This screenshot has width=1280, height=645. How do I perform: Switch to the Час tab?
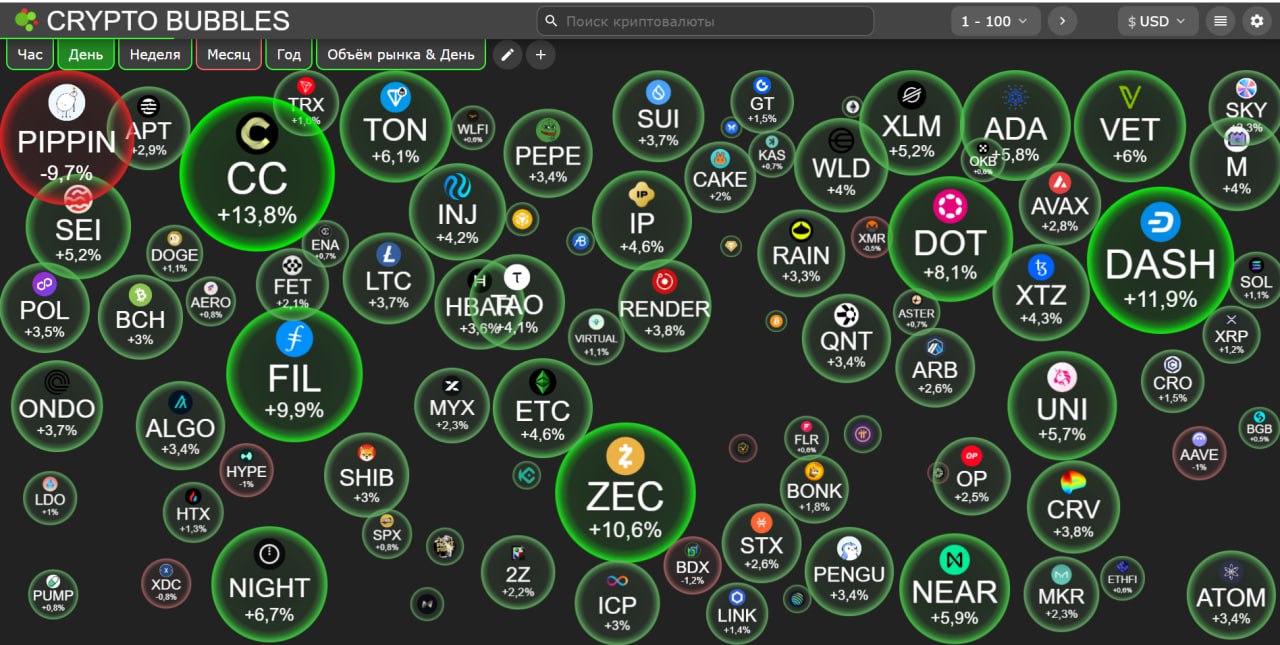[30, 54]
